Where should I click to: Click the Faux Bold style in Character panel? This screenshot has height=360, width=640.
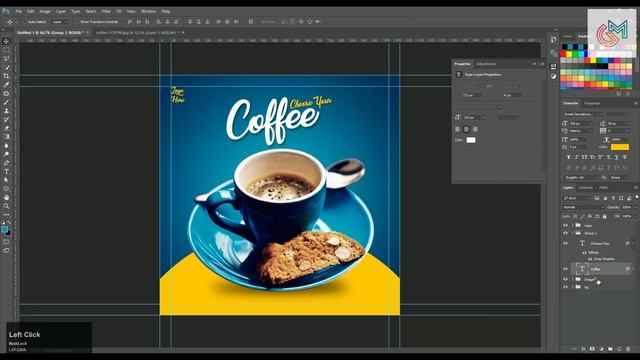(569, 157)
